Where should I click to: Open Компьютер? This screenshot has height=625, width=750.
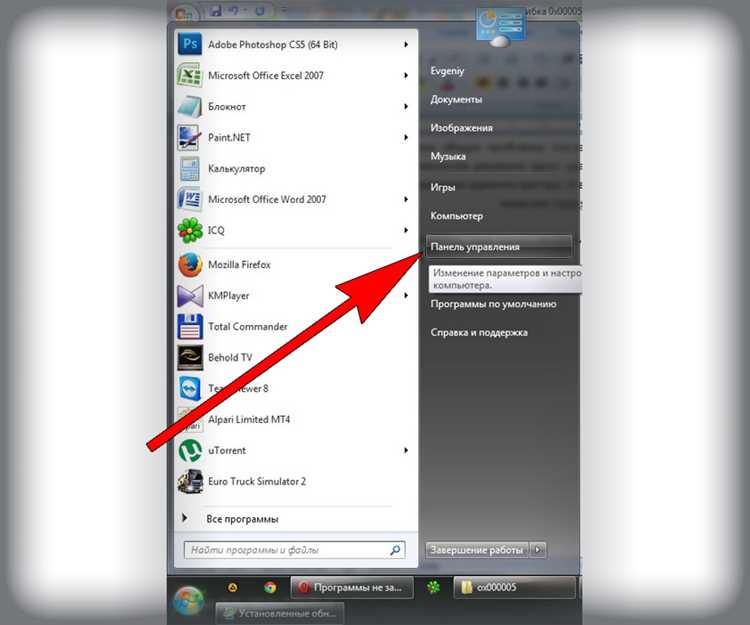tap(456, 216)
